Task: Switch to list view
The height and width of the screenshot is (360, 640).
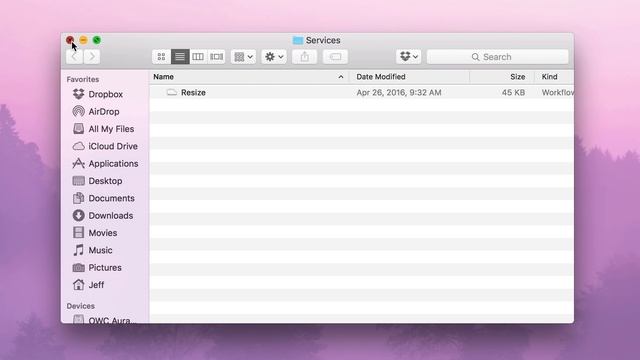Action: coord(180,57)
